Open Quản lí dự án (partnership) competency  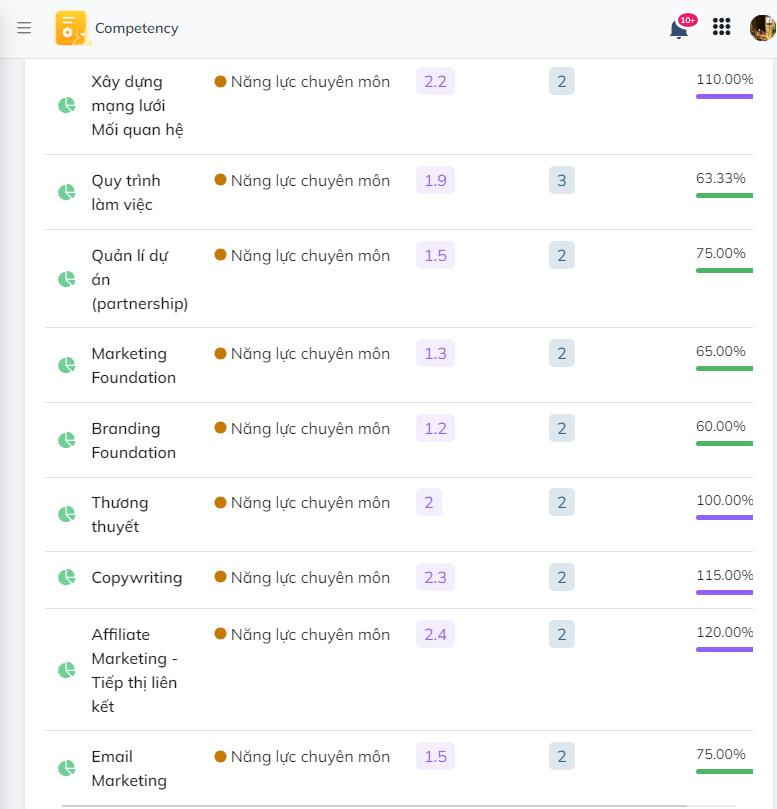pyautogui.click(x=139, y=279)
